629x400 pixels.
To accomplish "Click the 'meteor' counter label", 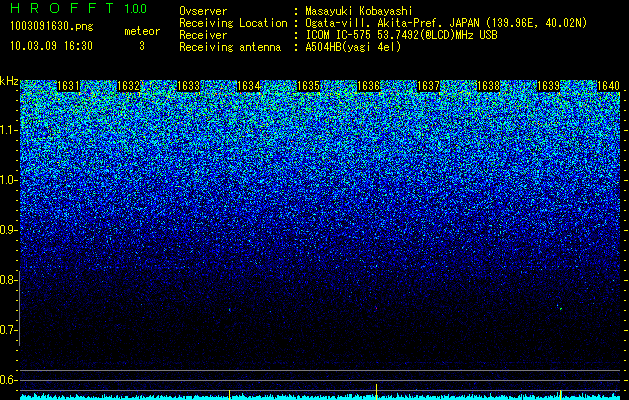I will (x=142, y=31).
